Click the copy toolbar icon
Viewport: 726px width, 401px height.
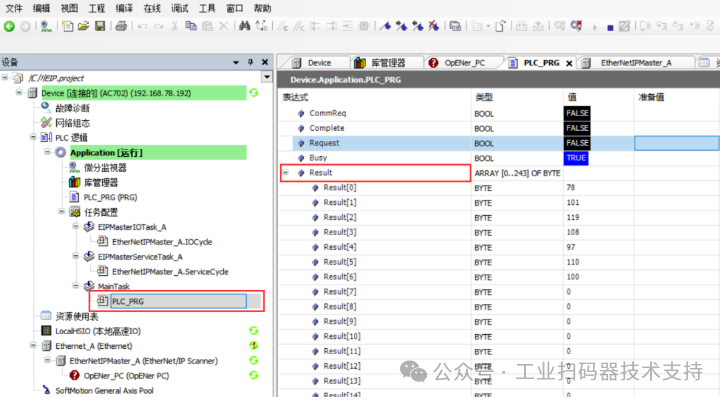[x=191, y=26]
